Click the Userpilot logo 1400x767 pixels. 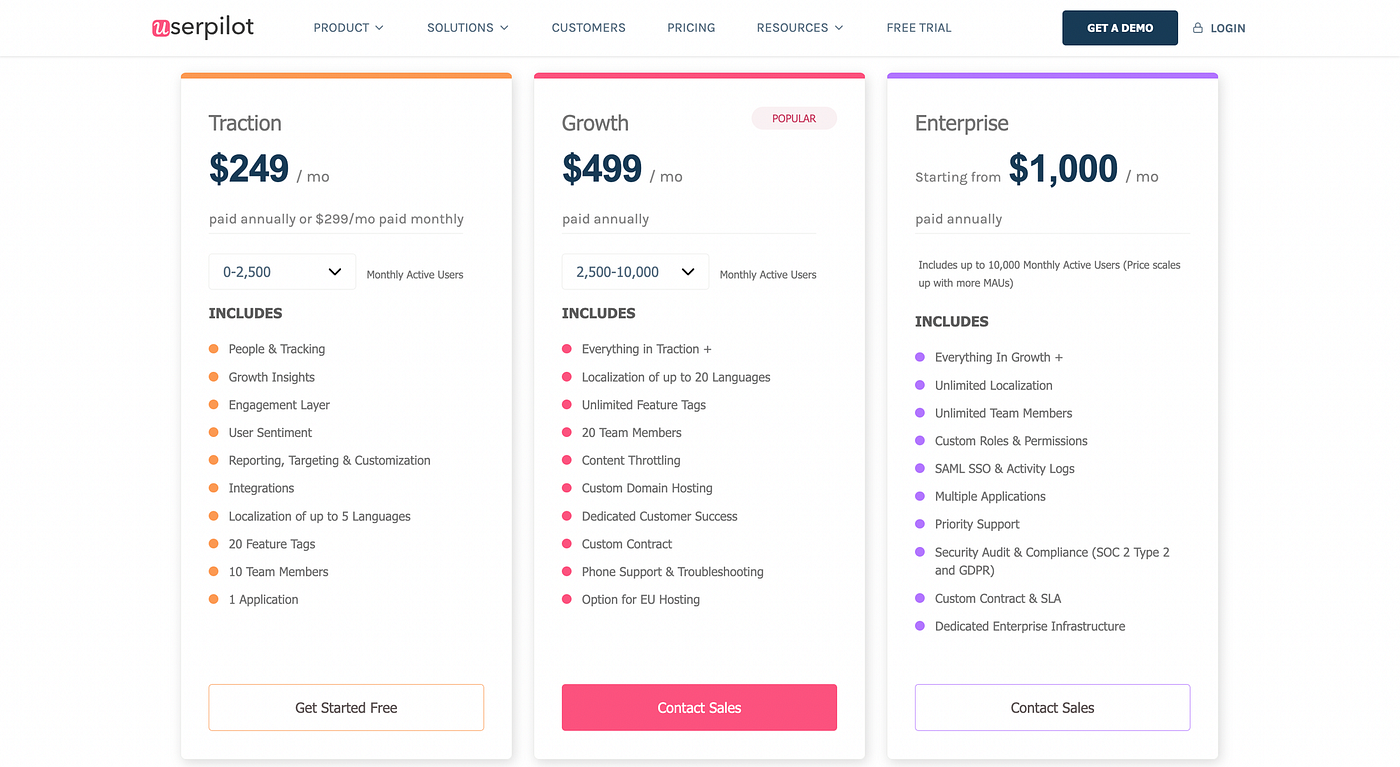[203, 28]
